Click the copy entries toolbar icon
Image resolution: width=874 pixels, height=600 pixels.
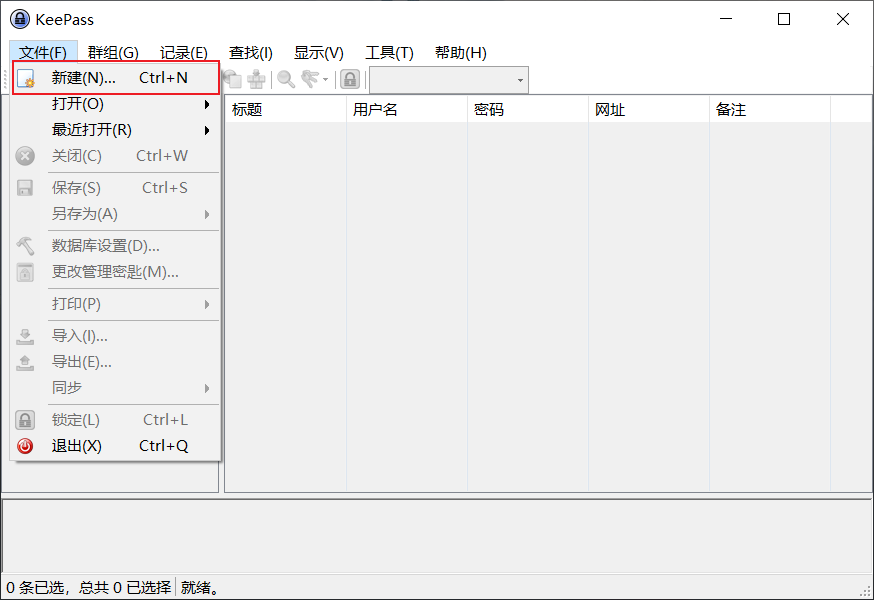pos(232,79)
